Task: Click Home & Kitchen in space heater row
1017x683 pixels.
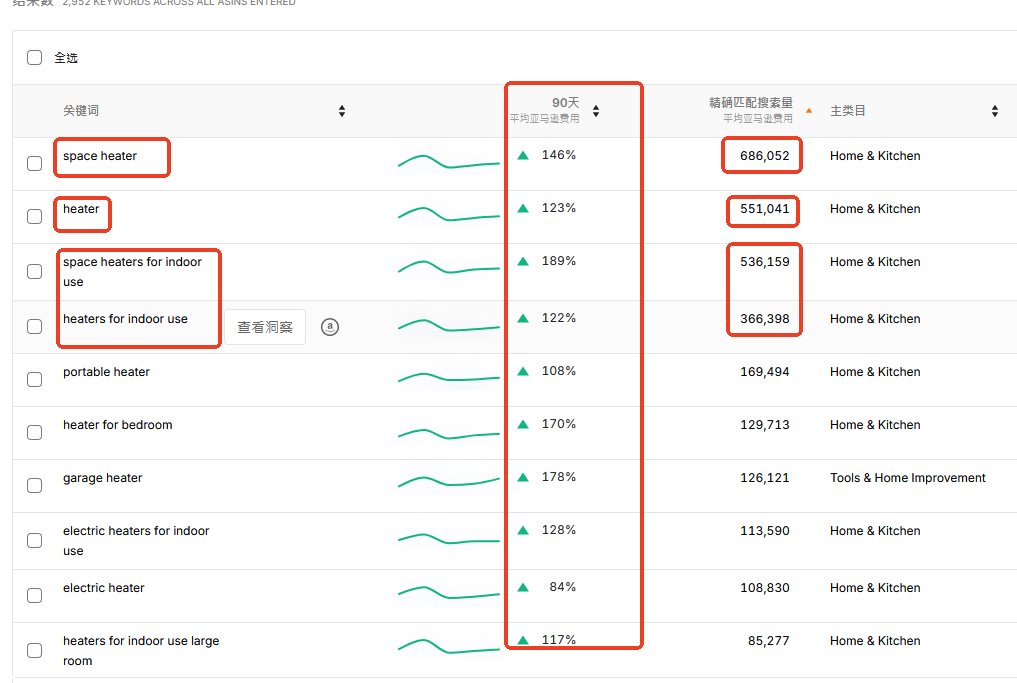Action: 875,156
